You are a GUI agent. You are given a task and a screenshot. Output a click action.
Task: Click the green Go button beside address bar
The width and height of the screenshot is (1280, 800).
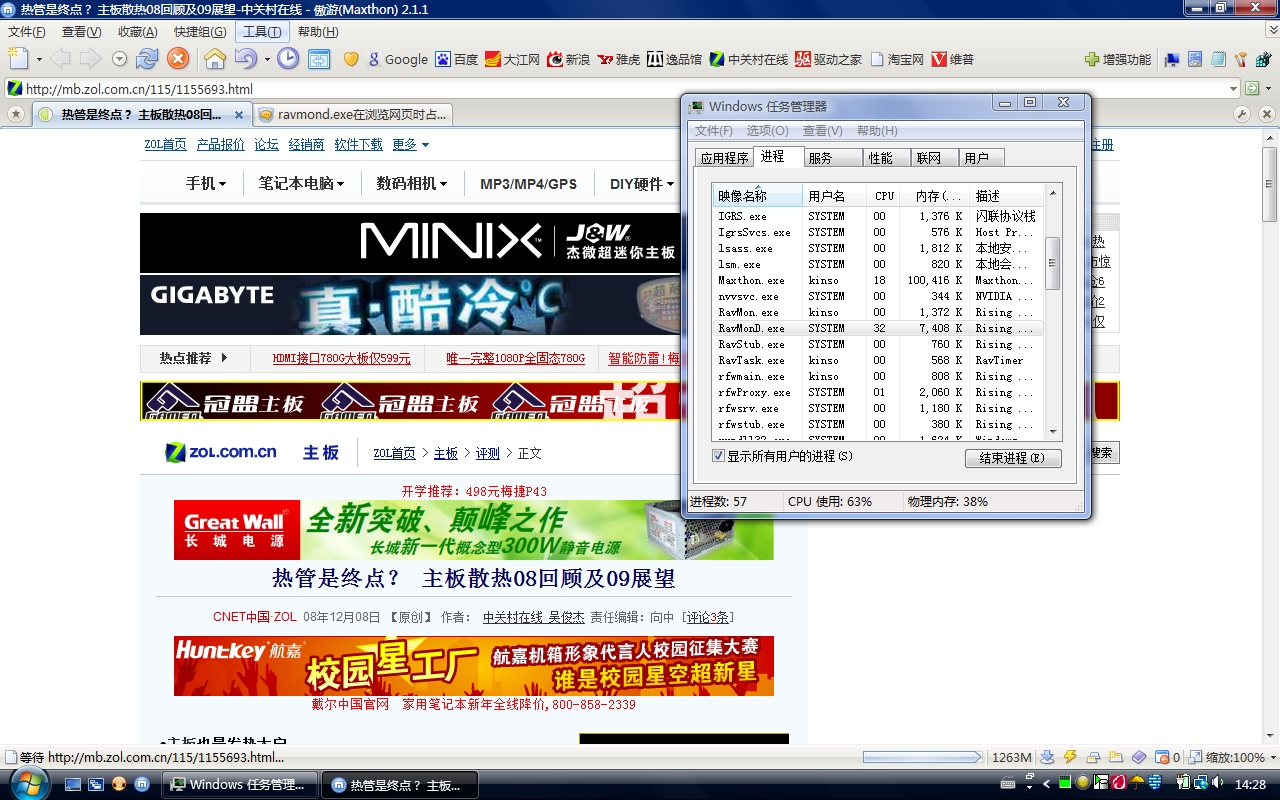pos(1252,89)
